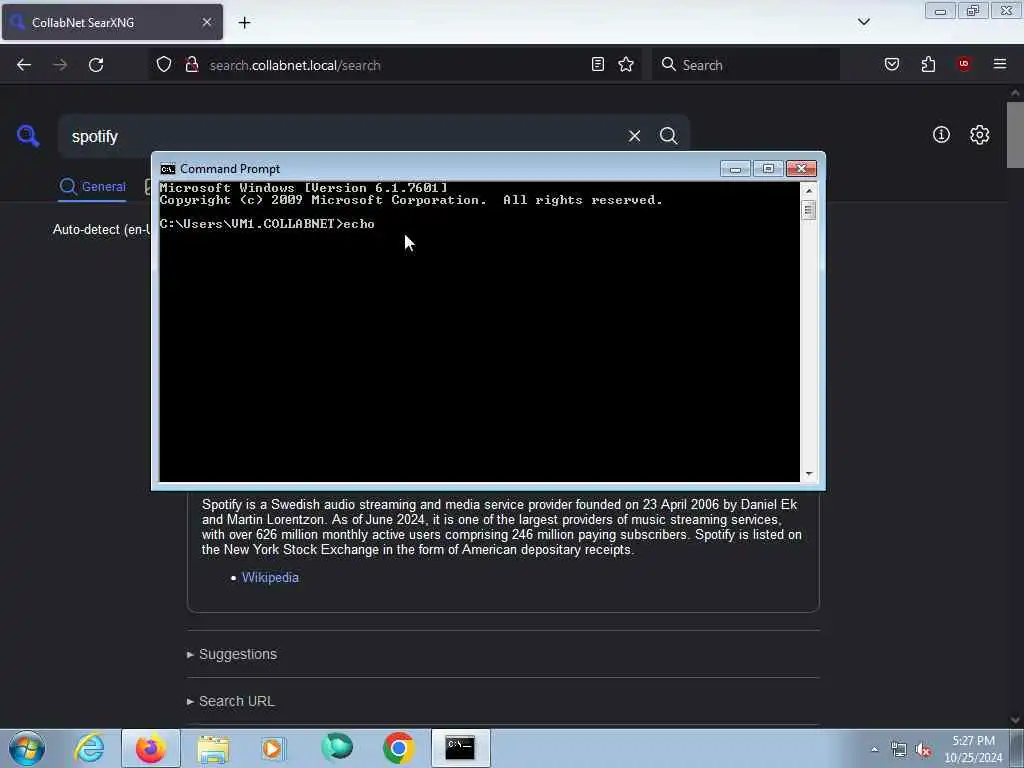Open the SearXNG about info icon

pyautogui.click(x=941, y=135)
